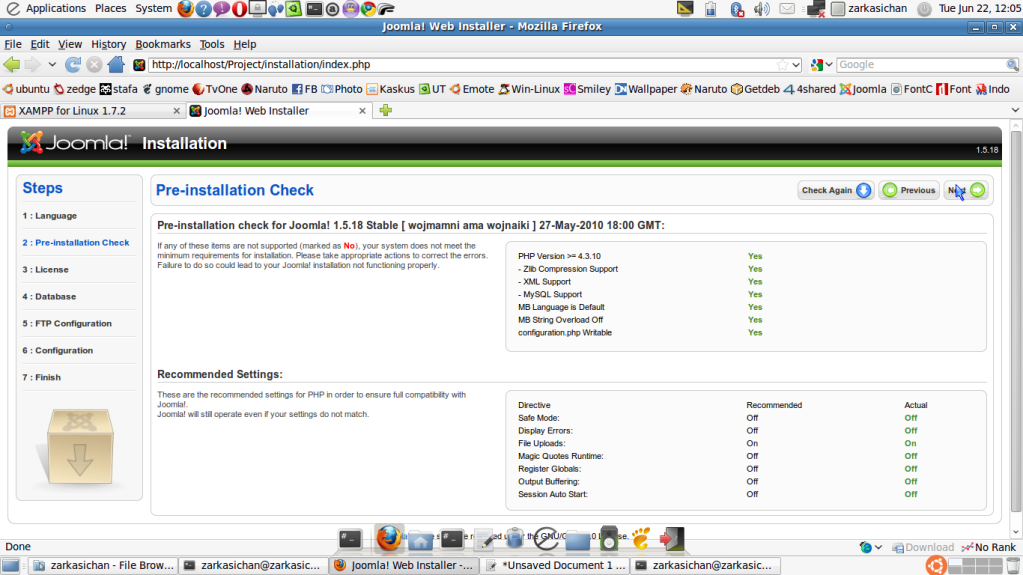
Task: Click the Bluetooth tray icon
Action: pyautogui.click(x=737, y=9)
